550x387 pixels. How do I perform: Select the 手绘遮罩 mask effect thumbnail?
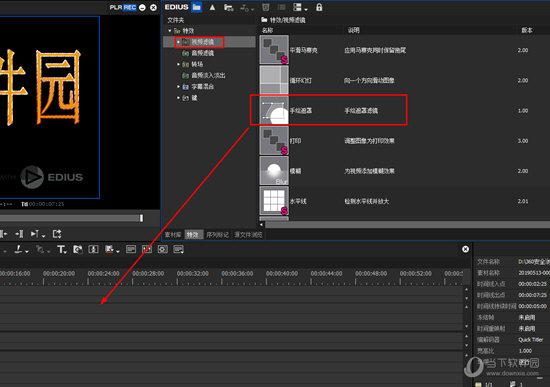(274, 111)
